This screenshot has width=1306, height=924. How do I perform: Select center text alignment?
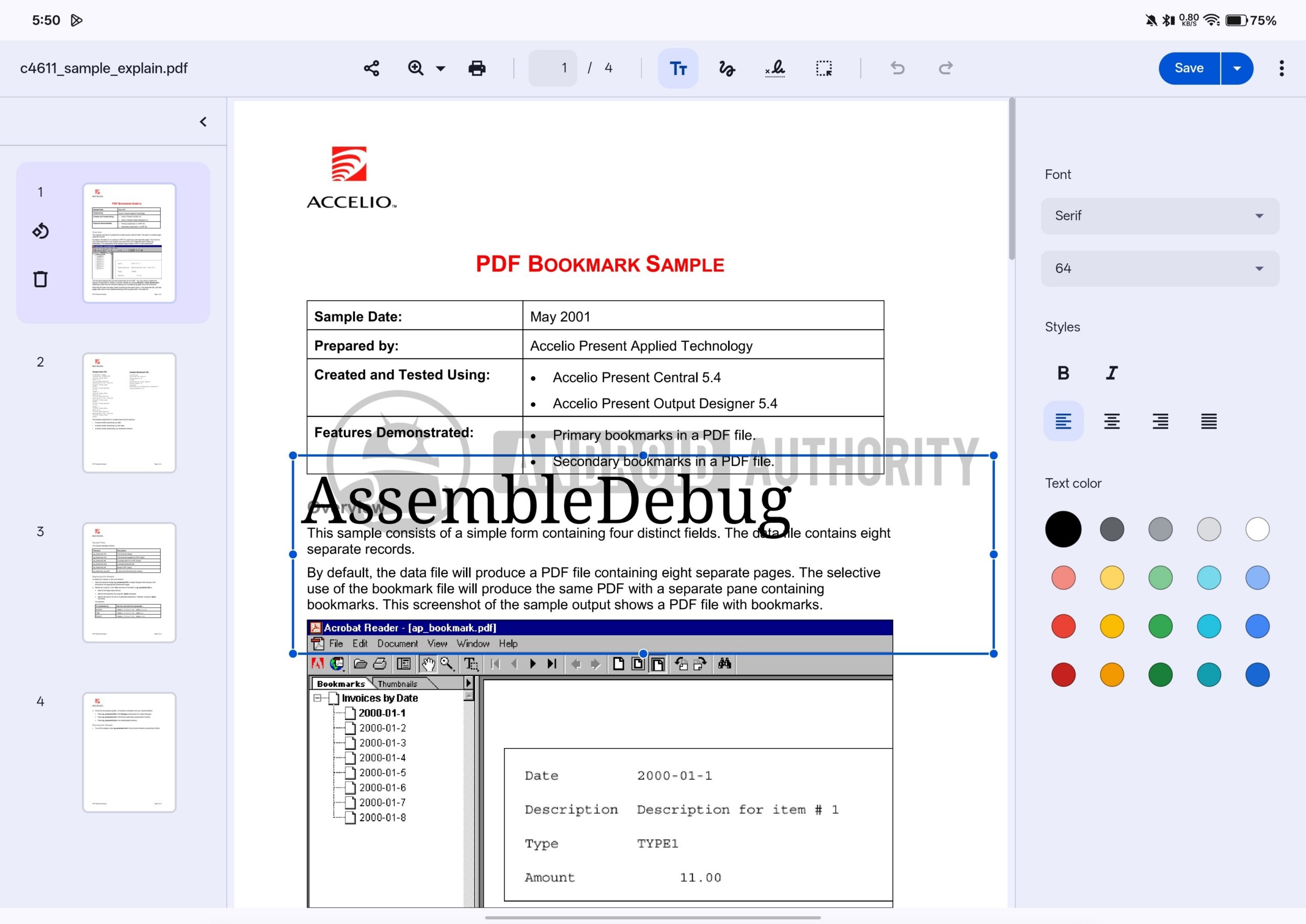point(1112,421)
